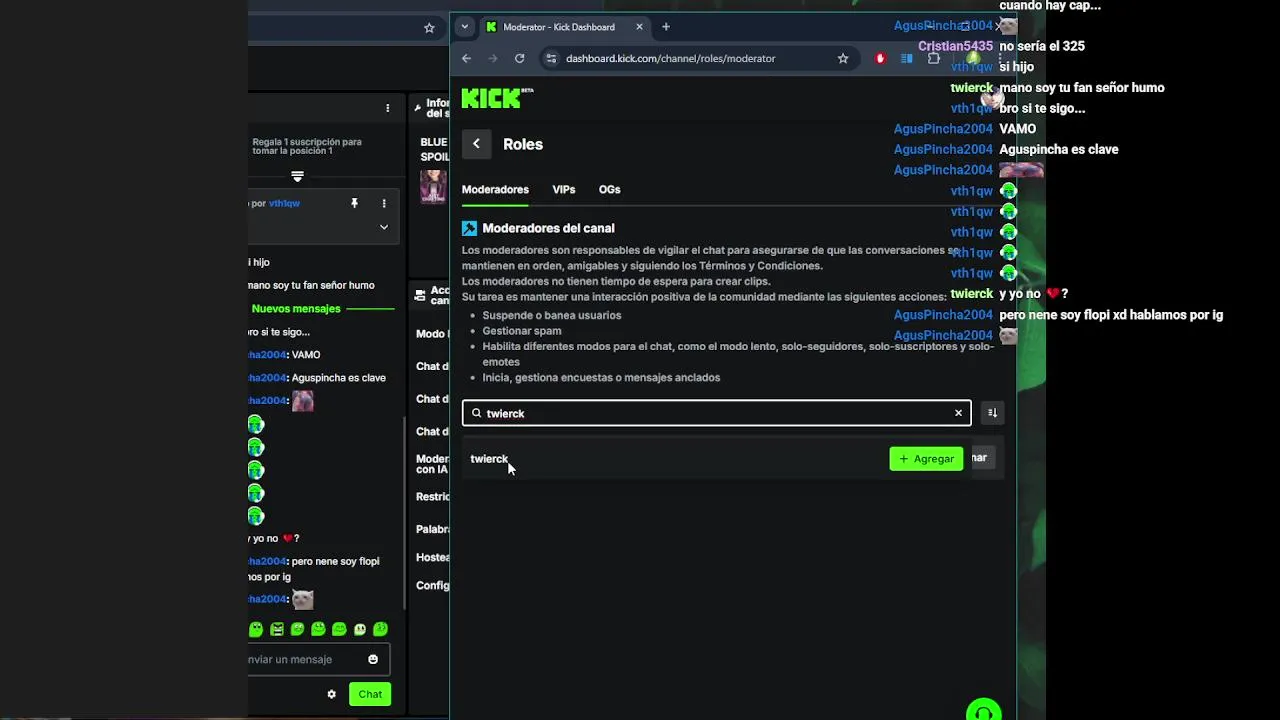Switch to the VIPs tab
The height and width of the screenshot is (720, 1280).
coord(564,189)
